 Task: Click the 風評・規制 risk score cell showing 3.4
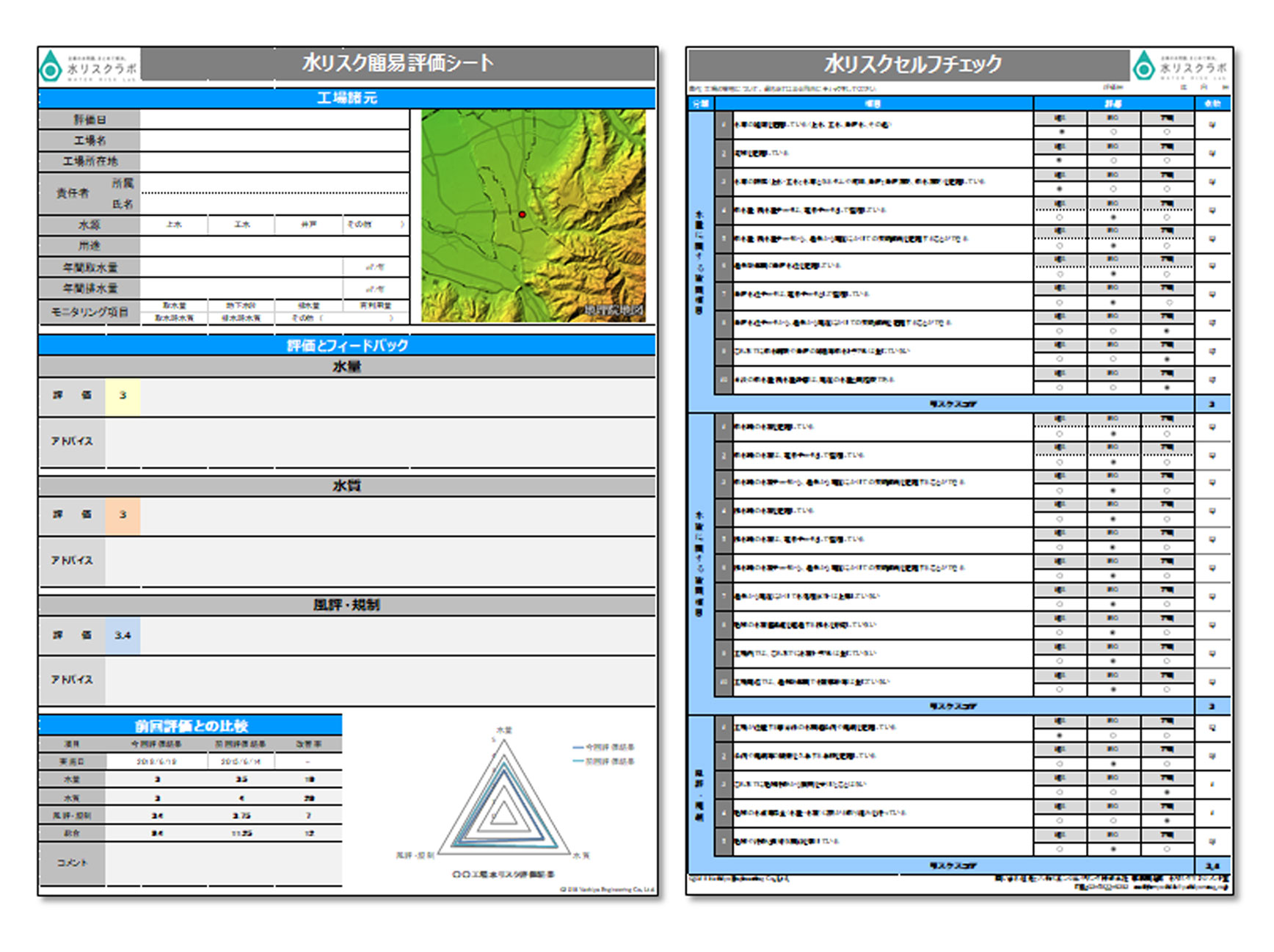pos(1212,866)
